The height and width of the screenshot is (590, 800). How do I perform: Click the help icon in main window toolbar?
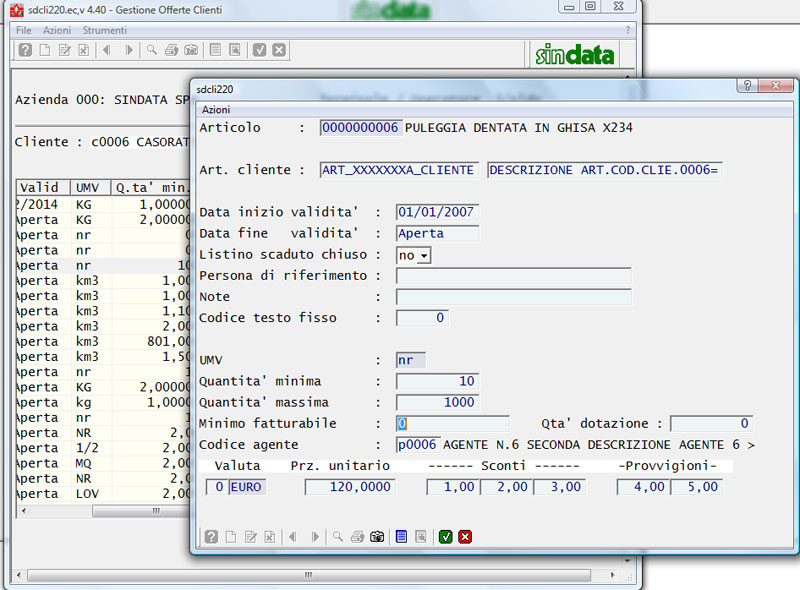[x=25, y=50]
